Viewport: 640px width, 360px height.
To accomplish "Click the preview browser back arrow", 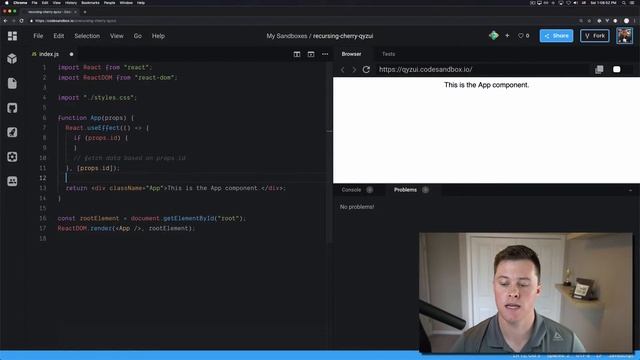I will (x=343, y=70).
